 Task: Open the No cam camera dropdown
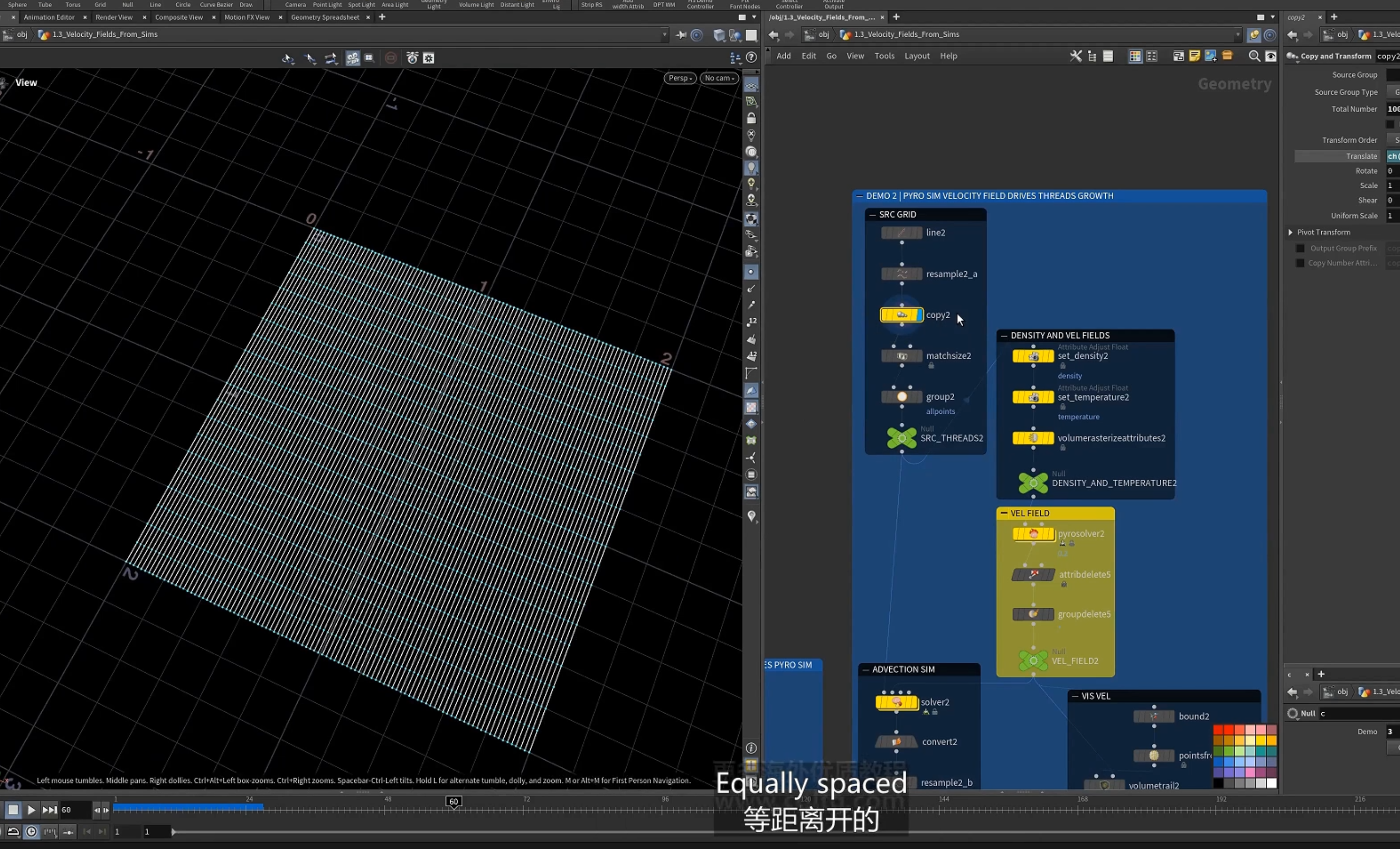point(719,78)
